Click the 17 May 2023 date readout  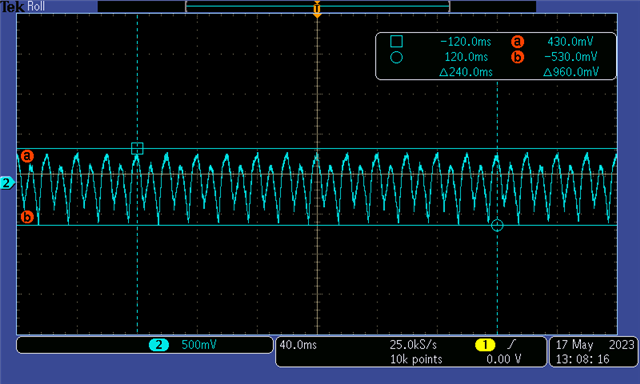tap(595, 345)
